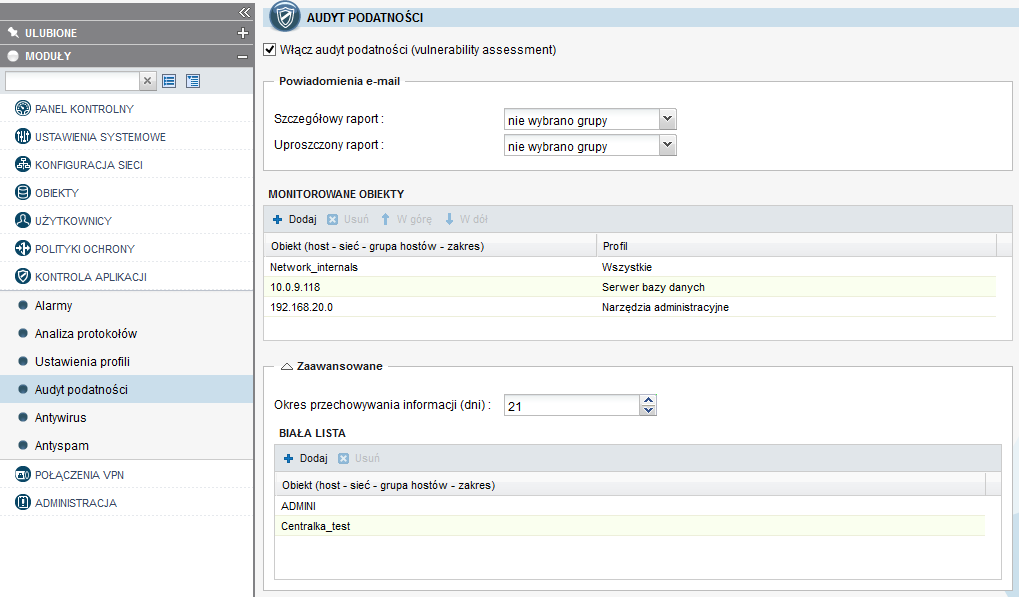1019x597 pixels.
Task: Collapse the sidebar with double chevron icon
Action: coord(244,12)
